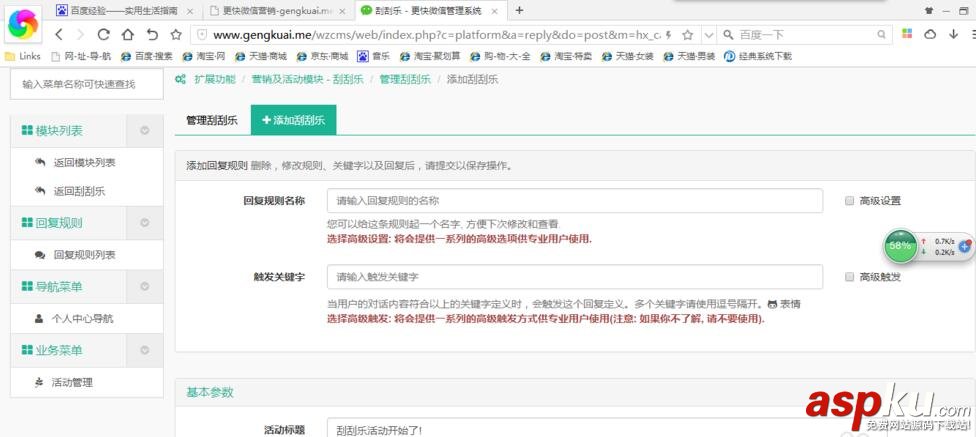Select the 刮刮乐 browser tab
Screen dimensions: 976x437
tap(431, 10)
